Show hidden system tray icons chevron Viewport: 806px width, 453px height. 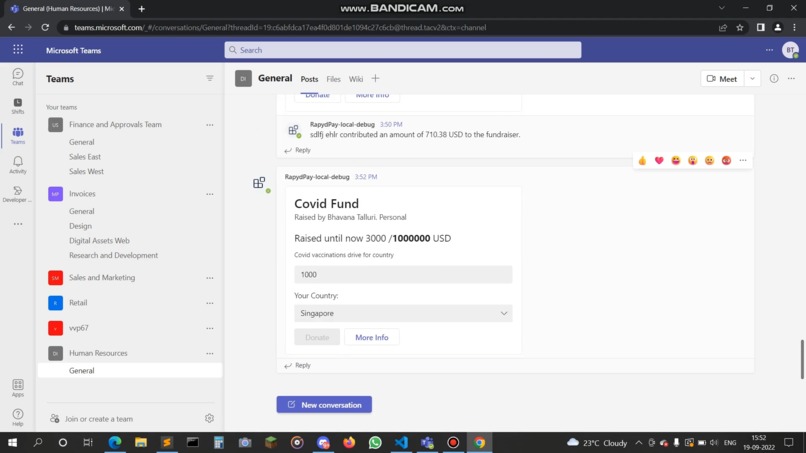click(638, 443)
